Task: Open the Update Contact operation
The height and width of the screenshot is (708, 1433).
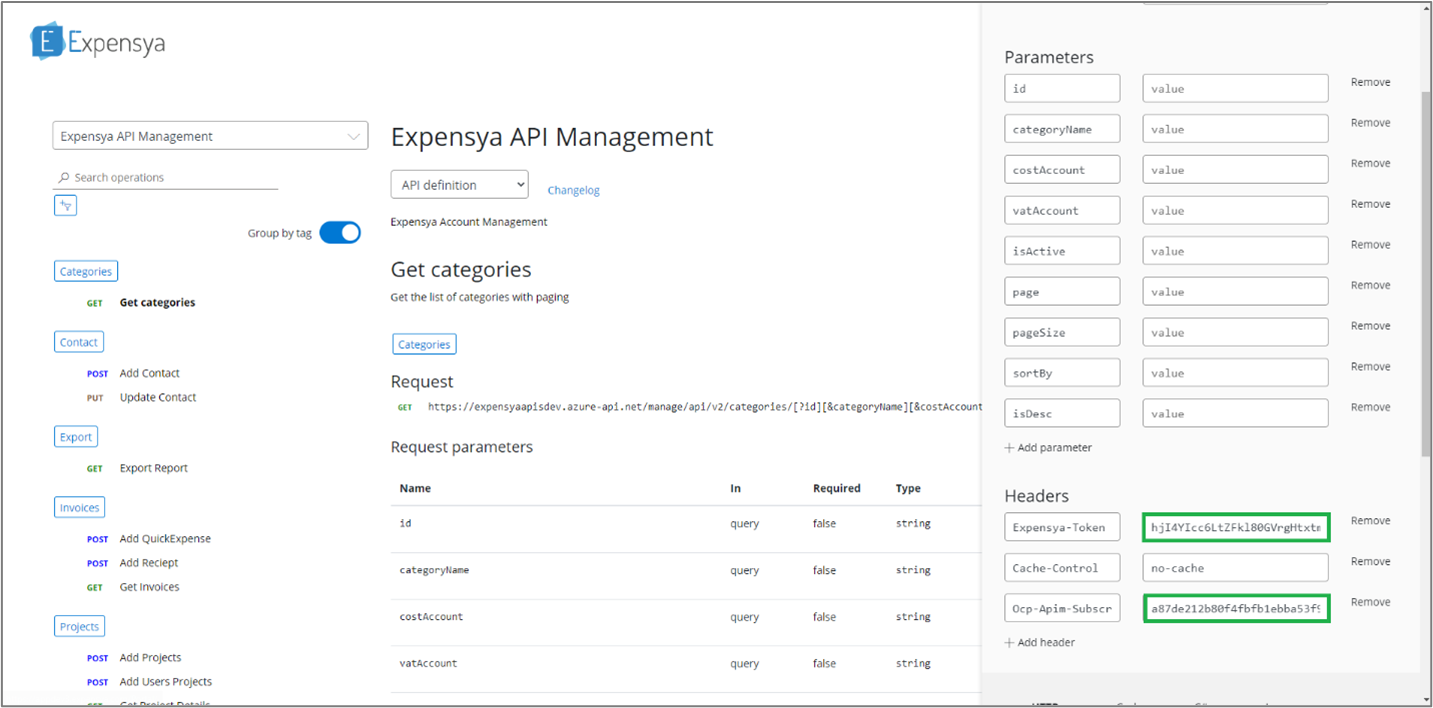Action: point(158,397)
